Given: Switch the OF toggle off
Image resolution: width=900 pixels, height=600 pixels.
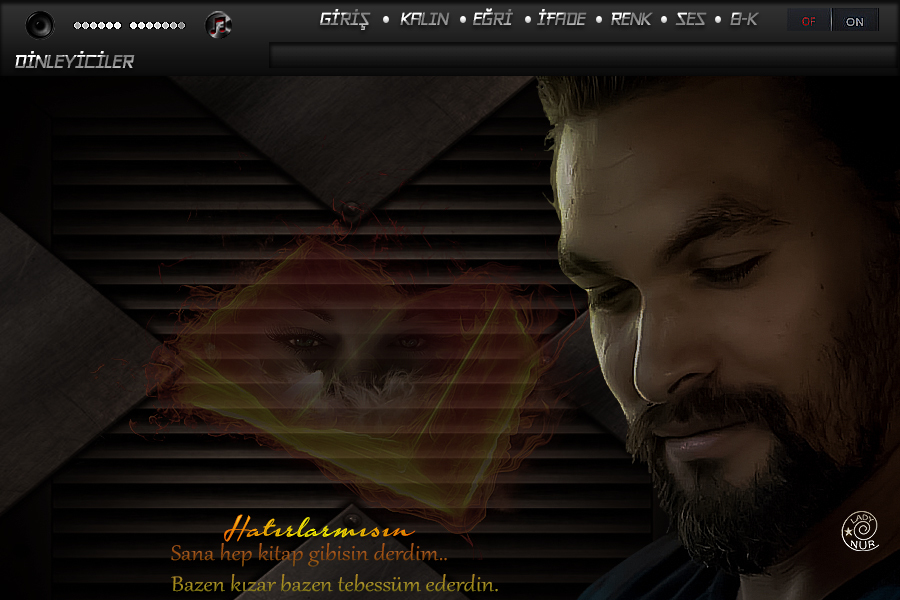Looking at the screenshot, I should (x=808, y=21).
